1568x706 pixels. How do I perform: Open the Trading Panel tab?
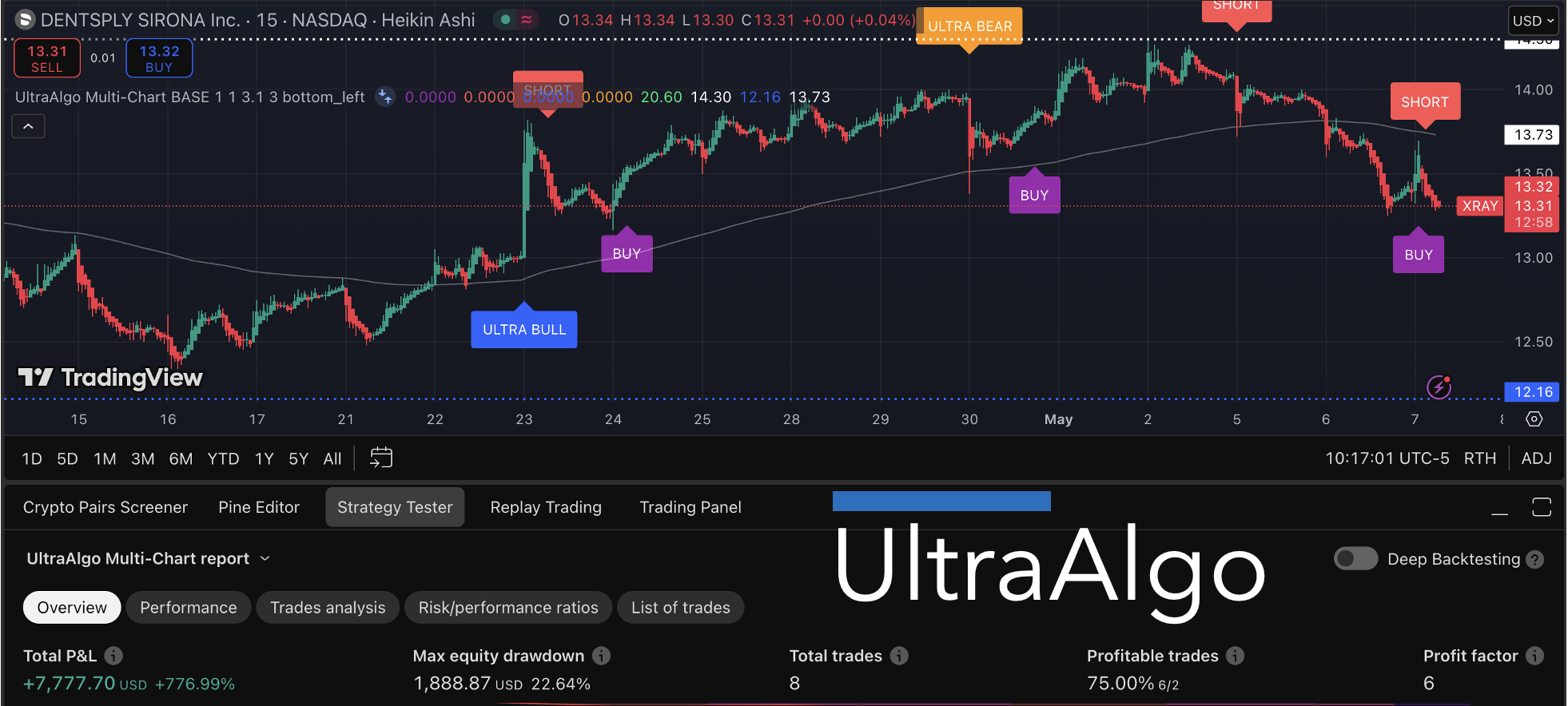pos(690,507)
